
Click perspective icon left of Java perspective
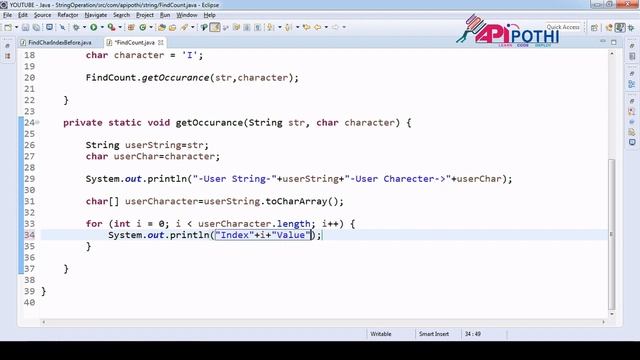coord(609,27)
